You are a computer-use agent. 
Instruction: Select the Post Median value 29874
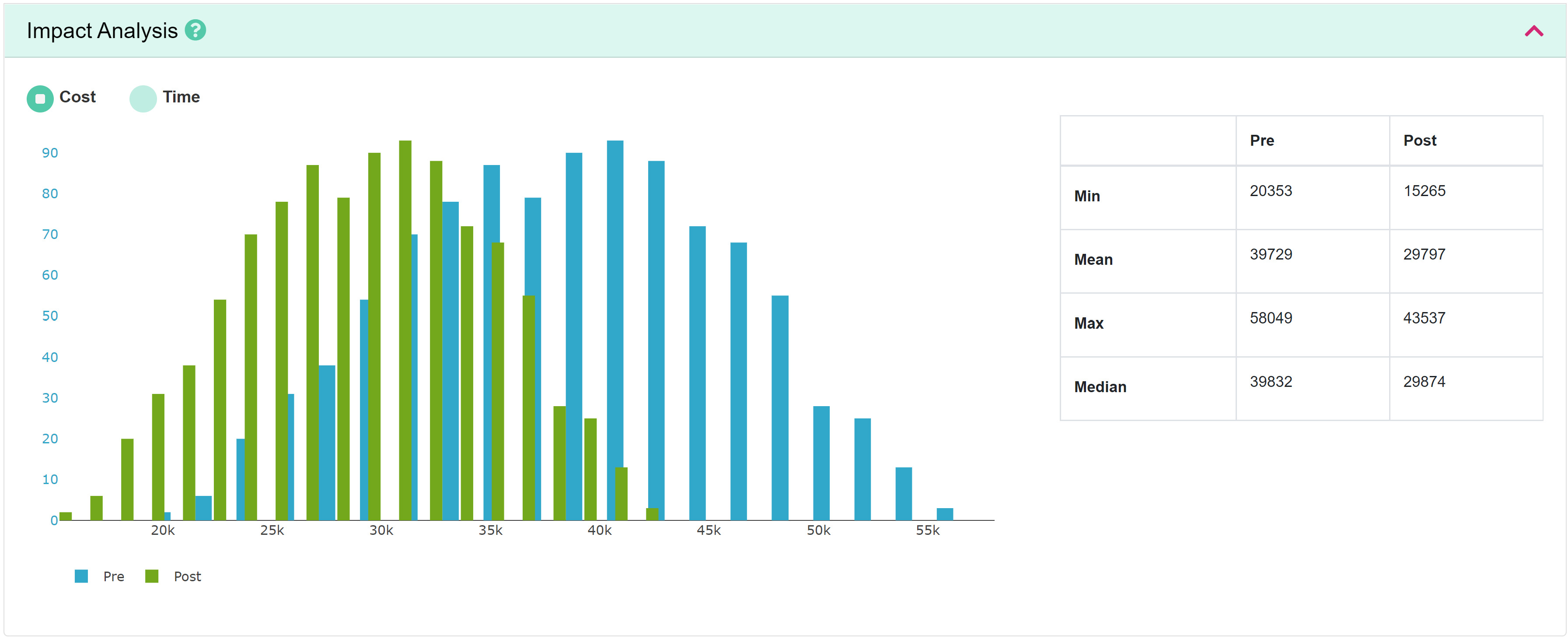click(1425, 381)
